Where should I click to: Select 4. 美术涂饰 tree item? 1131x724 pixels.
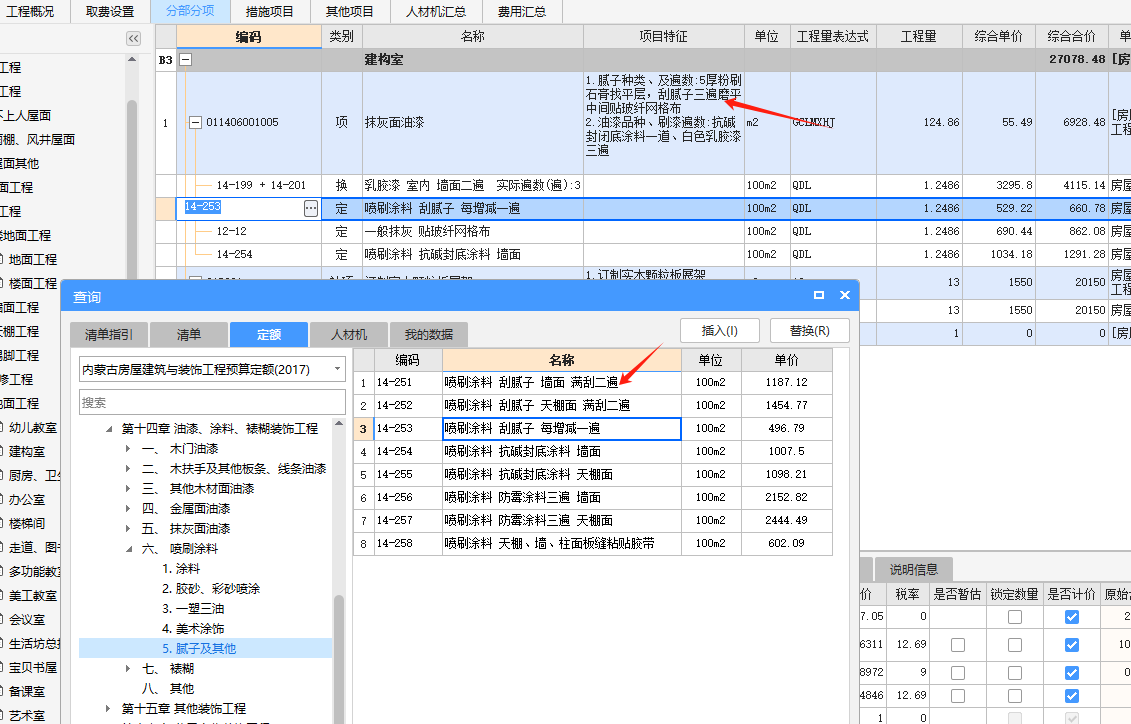(x=193, y=629)
